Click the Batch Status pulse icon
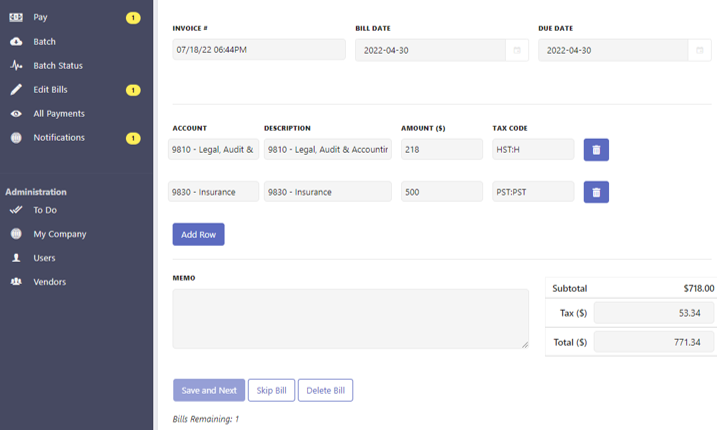The image size is (717, 430). [x=16, y=65]
